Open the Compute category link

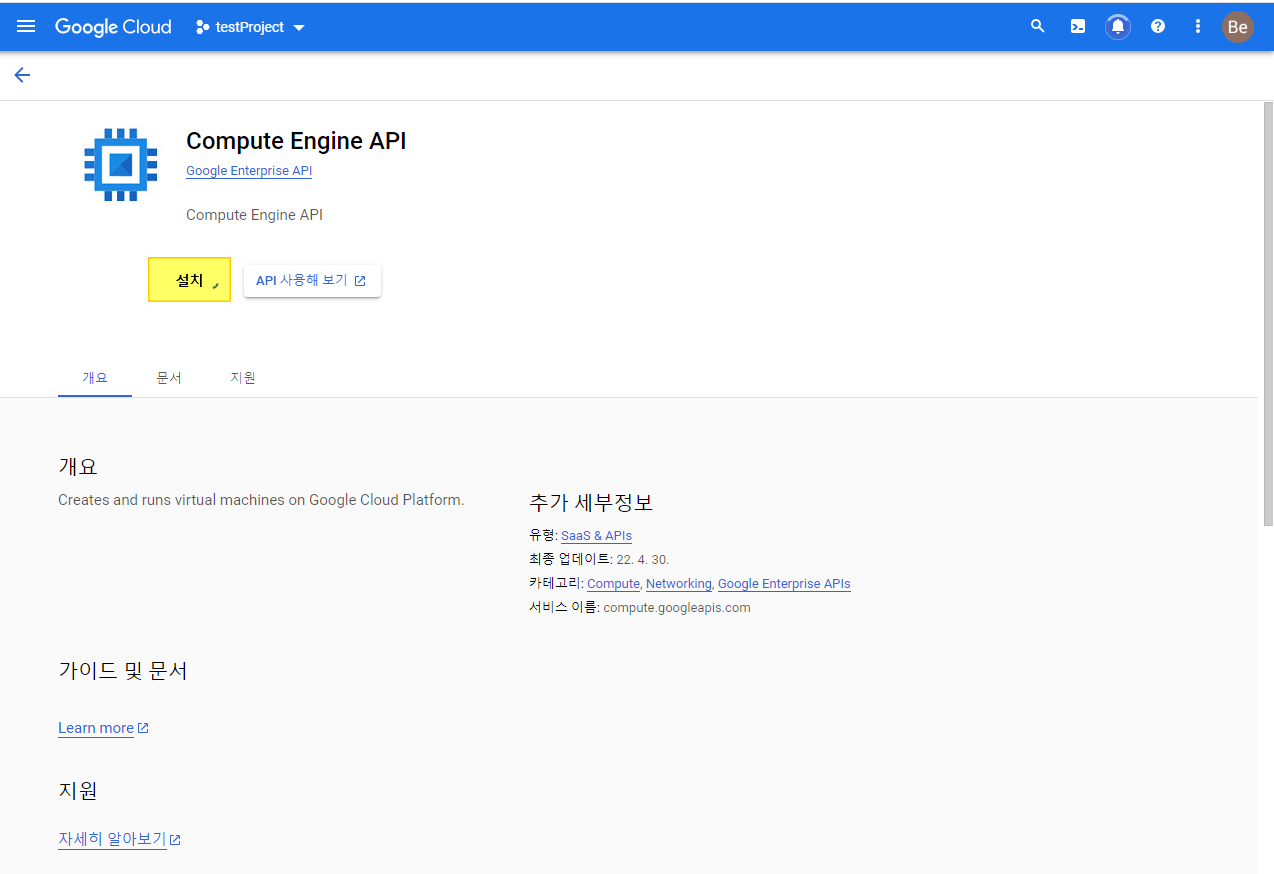613,584
